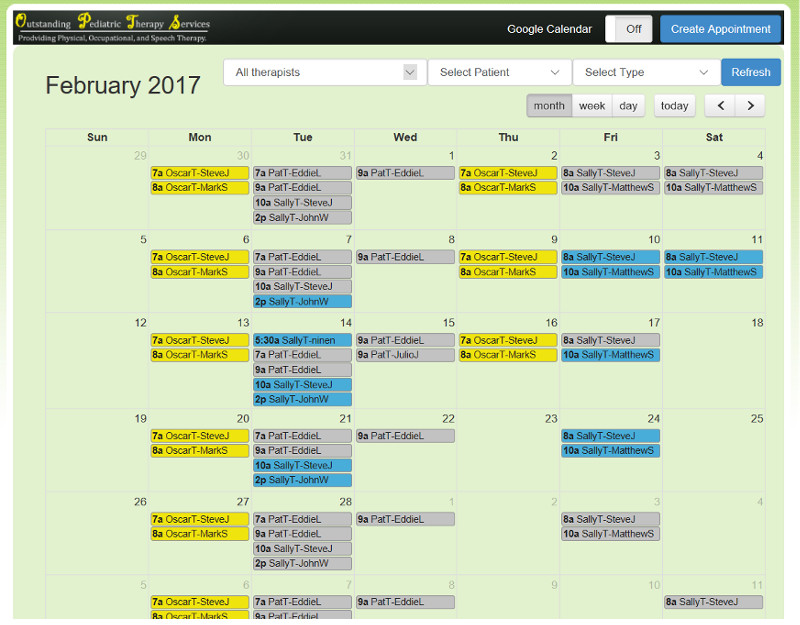Click the previous month arrow
The width and height of the screenshot is (800, 625).
(720, 105)
